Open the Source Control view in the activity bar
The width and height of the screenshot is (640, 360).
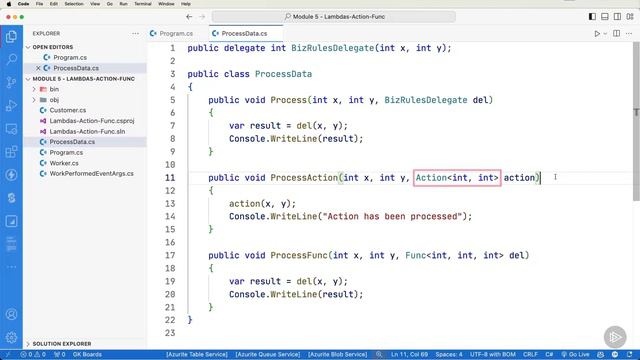coord(11,82)
